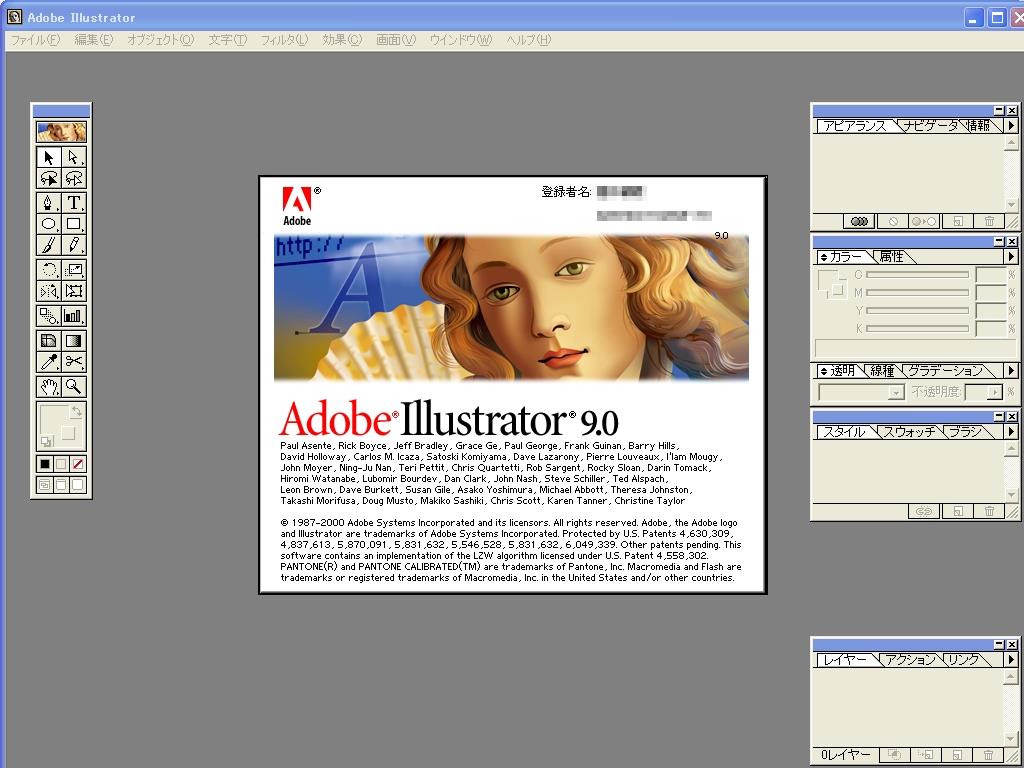Cycle カラー panel view with tab arrows

824,257
